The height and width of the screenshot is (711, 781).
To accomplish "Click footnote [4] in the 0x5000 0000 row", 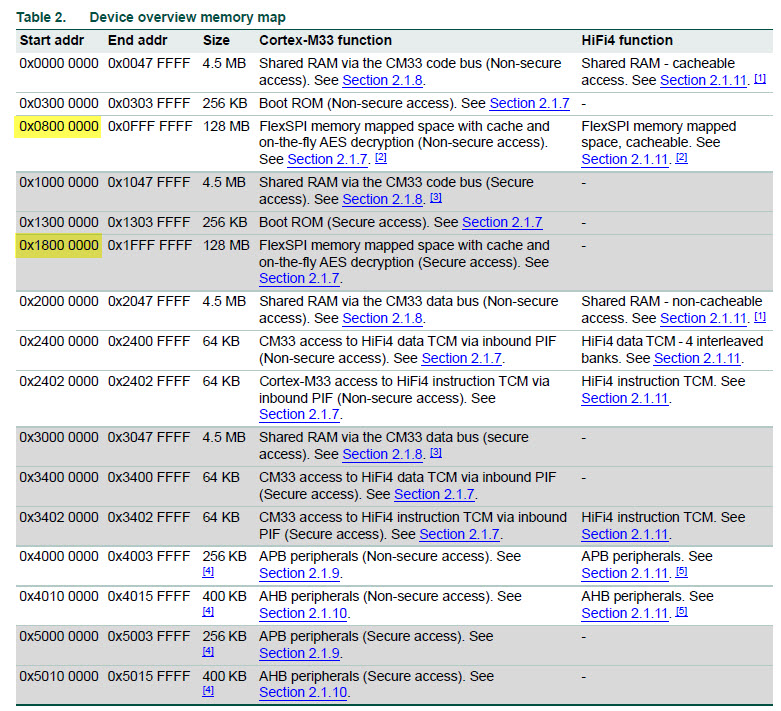I will [x=208, y=652].
